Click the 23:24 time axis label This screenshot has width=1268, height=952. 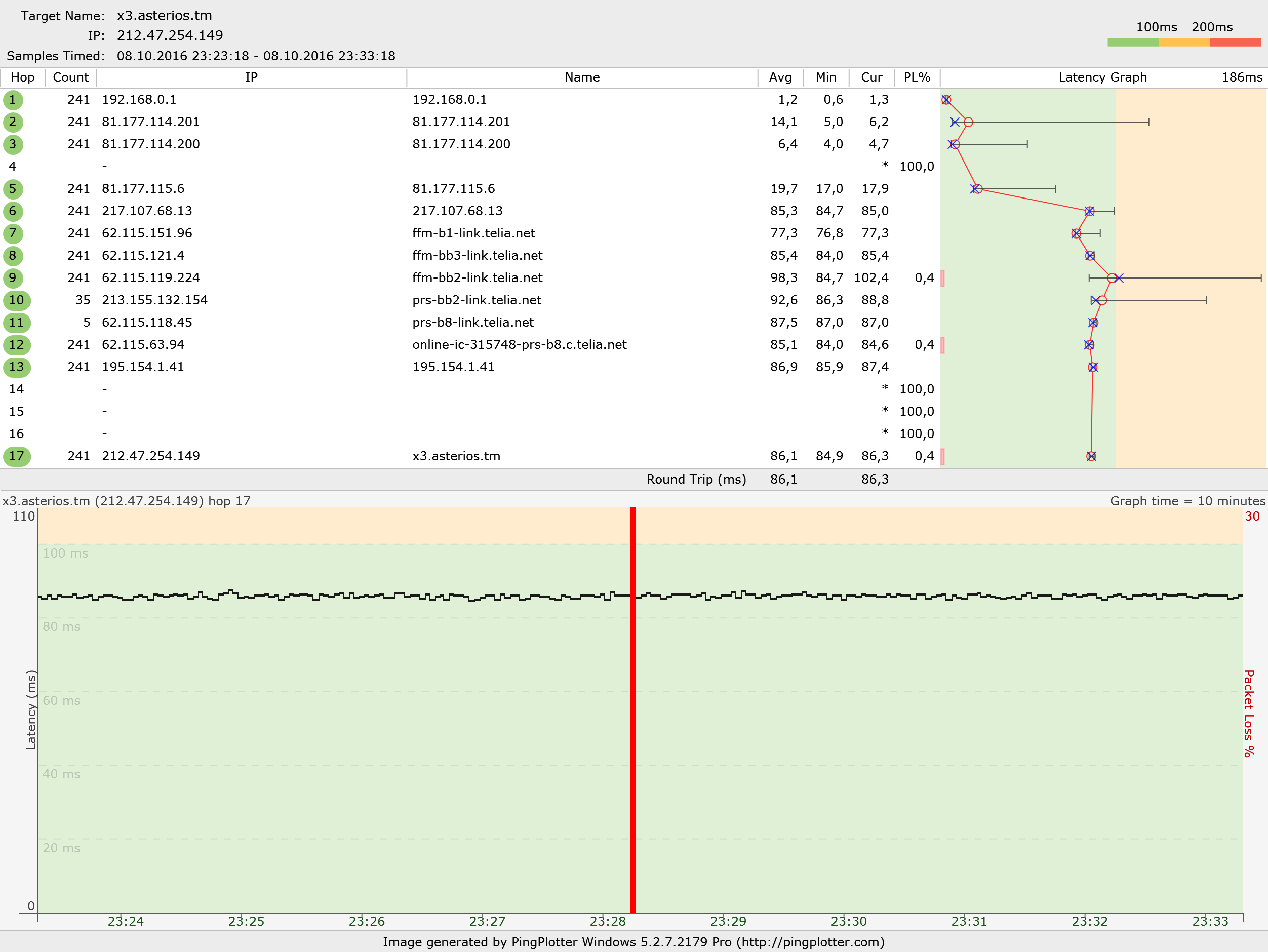tap(126, 922)
